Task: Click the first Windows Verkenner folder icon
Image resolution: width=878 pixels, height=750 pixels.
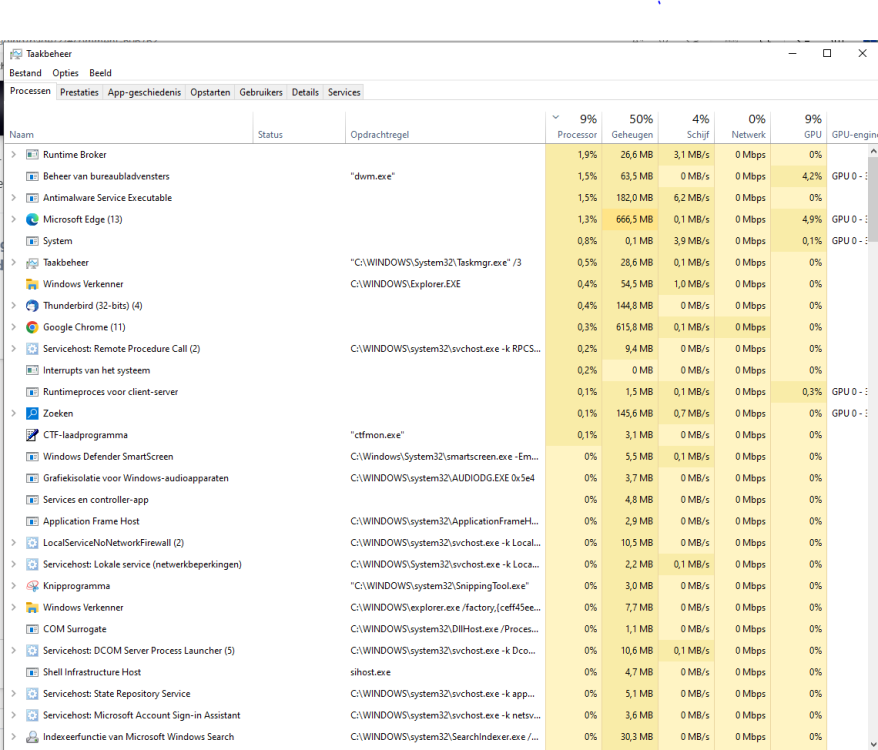Action: pos(32,284)
